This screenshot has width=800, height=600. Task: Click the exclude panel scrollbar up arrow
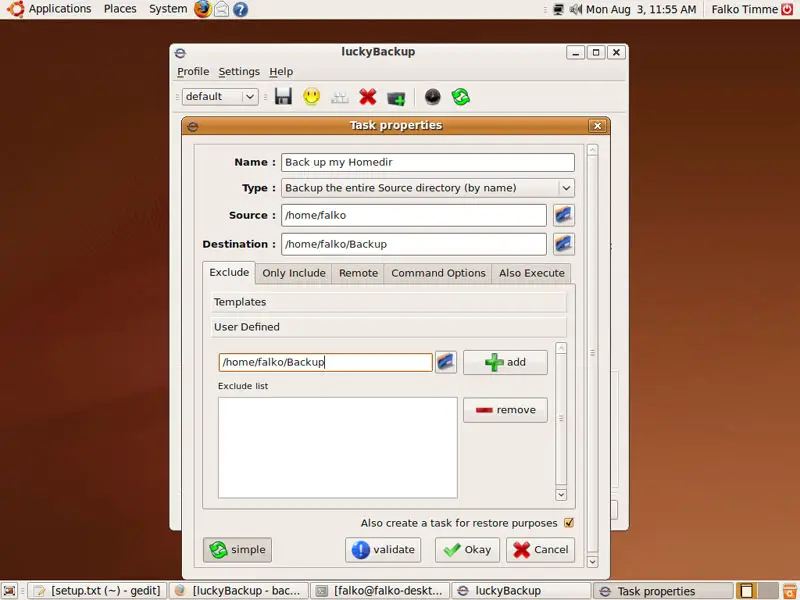tap(561, 348)
